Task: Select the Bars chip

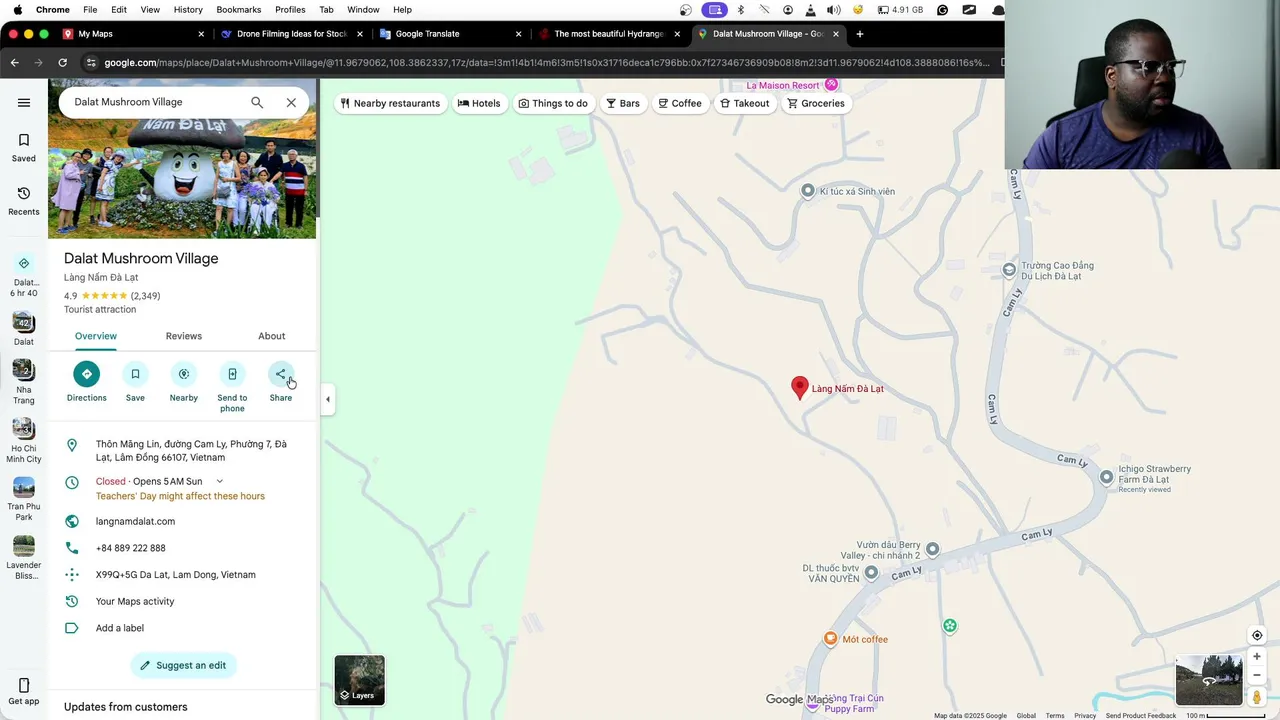Action: 622,103
